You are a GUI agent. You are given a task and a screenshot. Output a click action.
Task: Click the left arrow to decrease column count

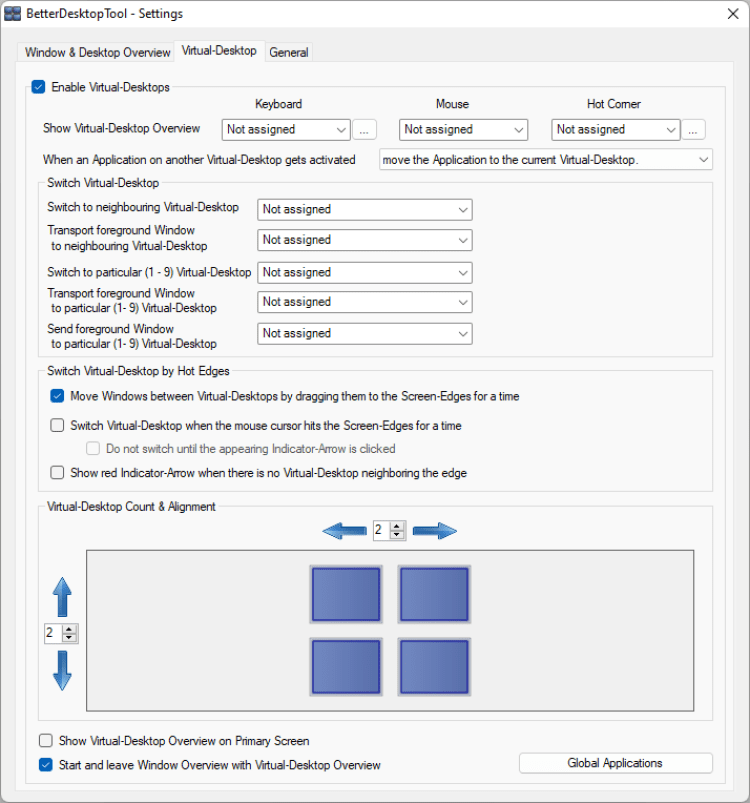345,531
